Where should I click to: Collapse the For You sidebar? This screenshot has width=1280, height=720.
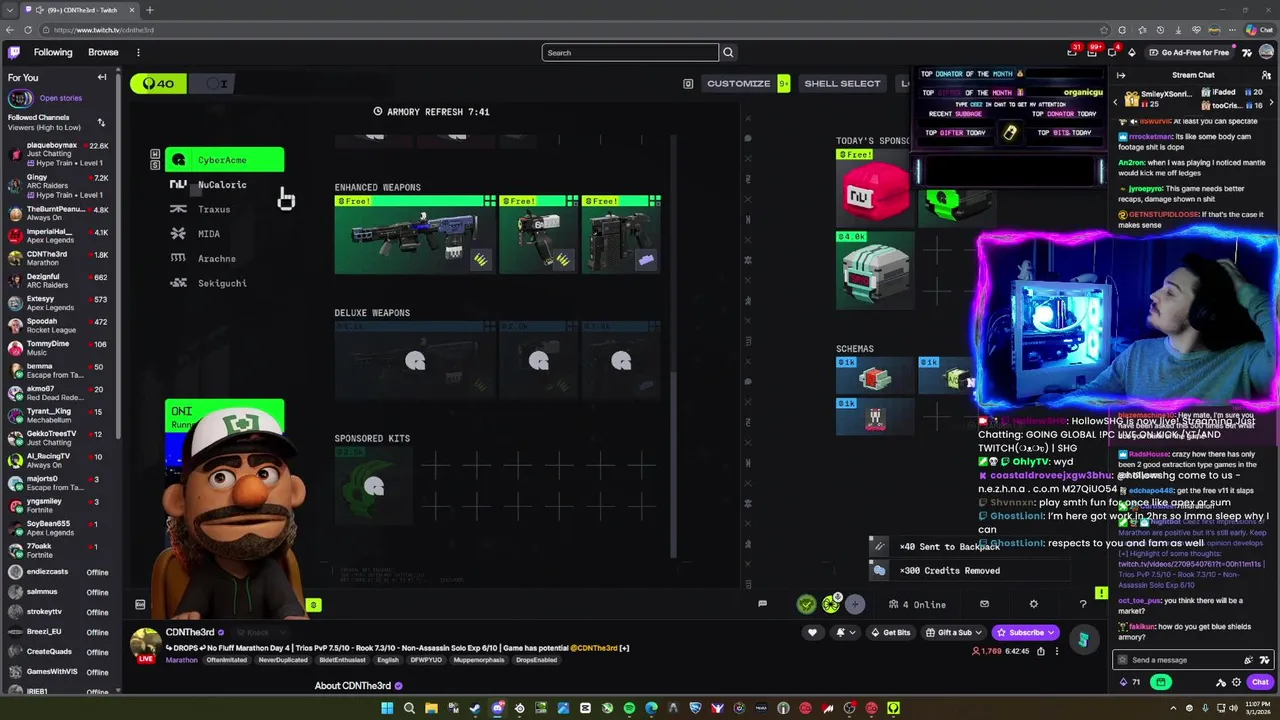[101, 77]
